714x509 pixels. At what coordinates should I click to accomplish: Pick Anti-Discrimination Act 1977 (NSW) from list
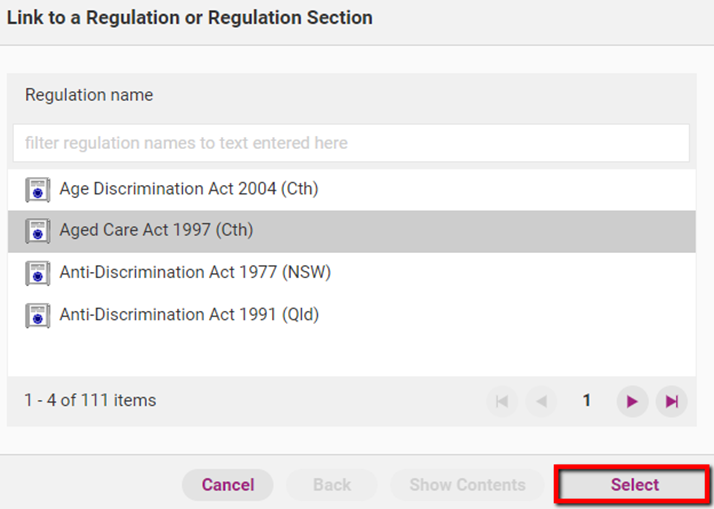pos(195,273)
